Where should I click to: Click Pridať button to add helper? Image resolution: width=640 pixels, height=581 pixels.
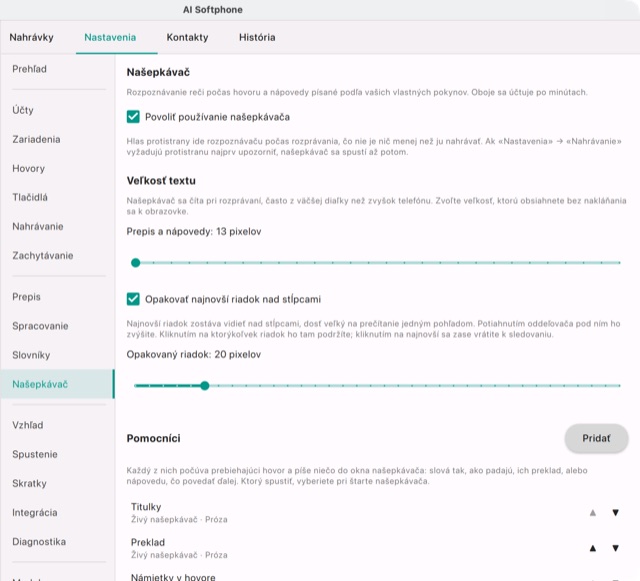tap(596, 438)
